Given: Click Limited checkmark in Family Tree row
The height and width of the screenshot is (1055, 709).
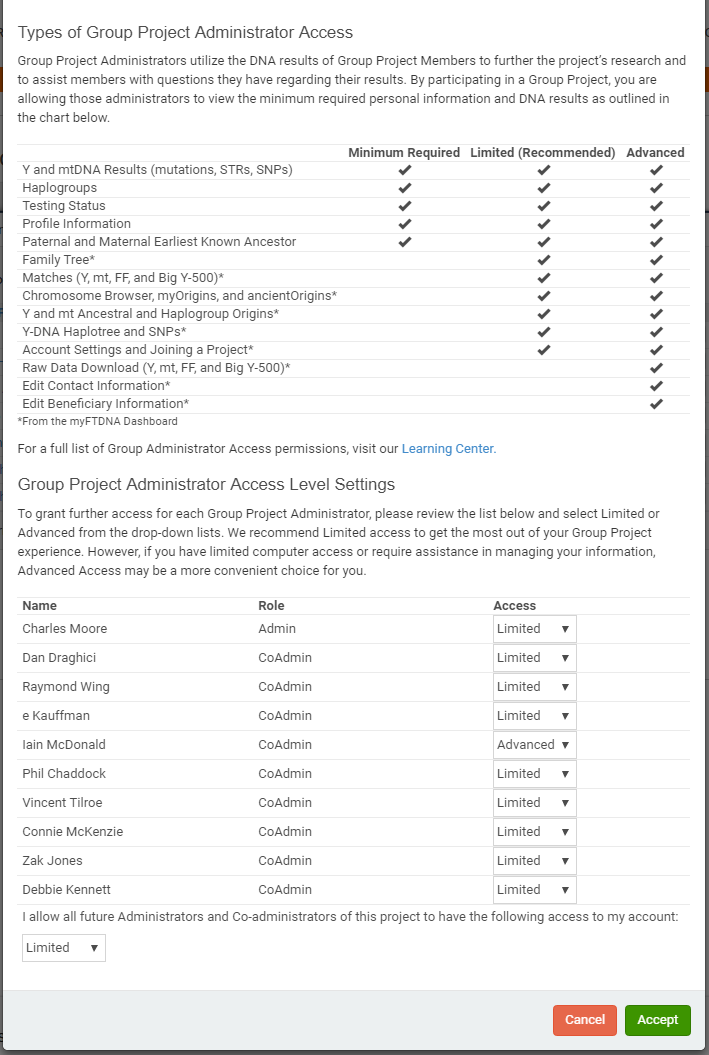Looking at the screenshot, I should [544, 260].
